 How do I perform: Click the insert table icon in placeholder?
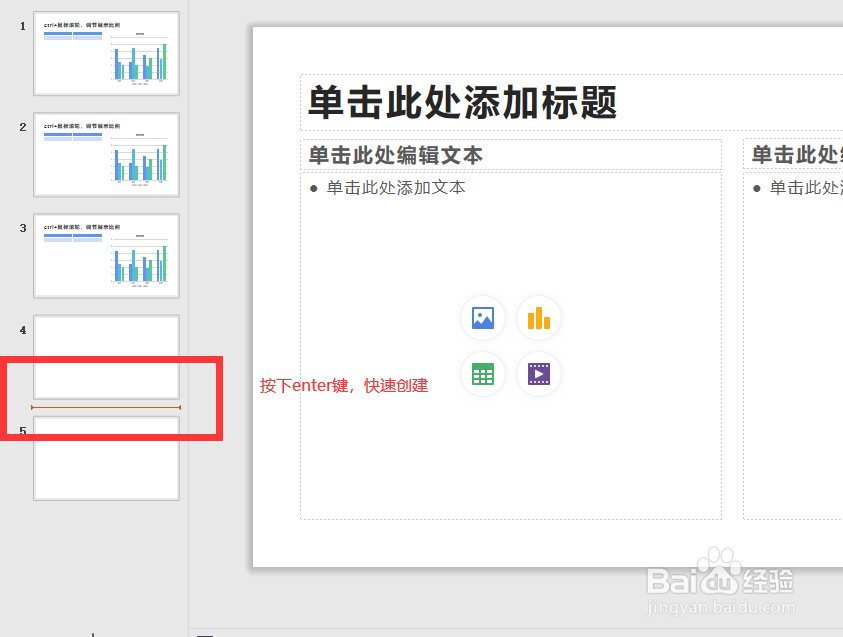click(483, 374)
